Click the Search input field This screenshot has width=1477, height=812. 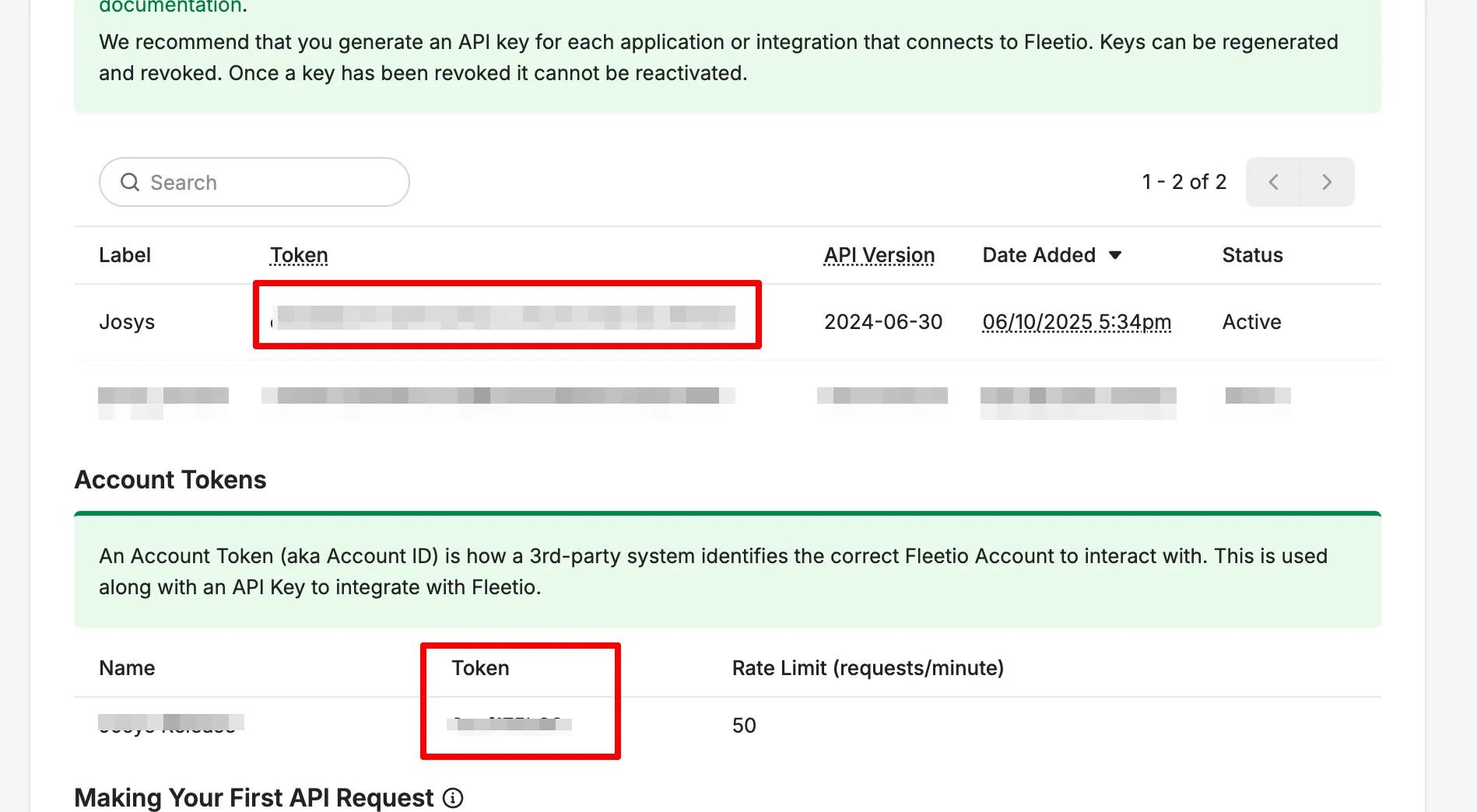[265, 182]
